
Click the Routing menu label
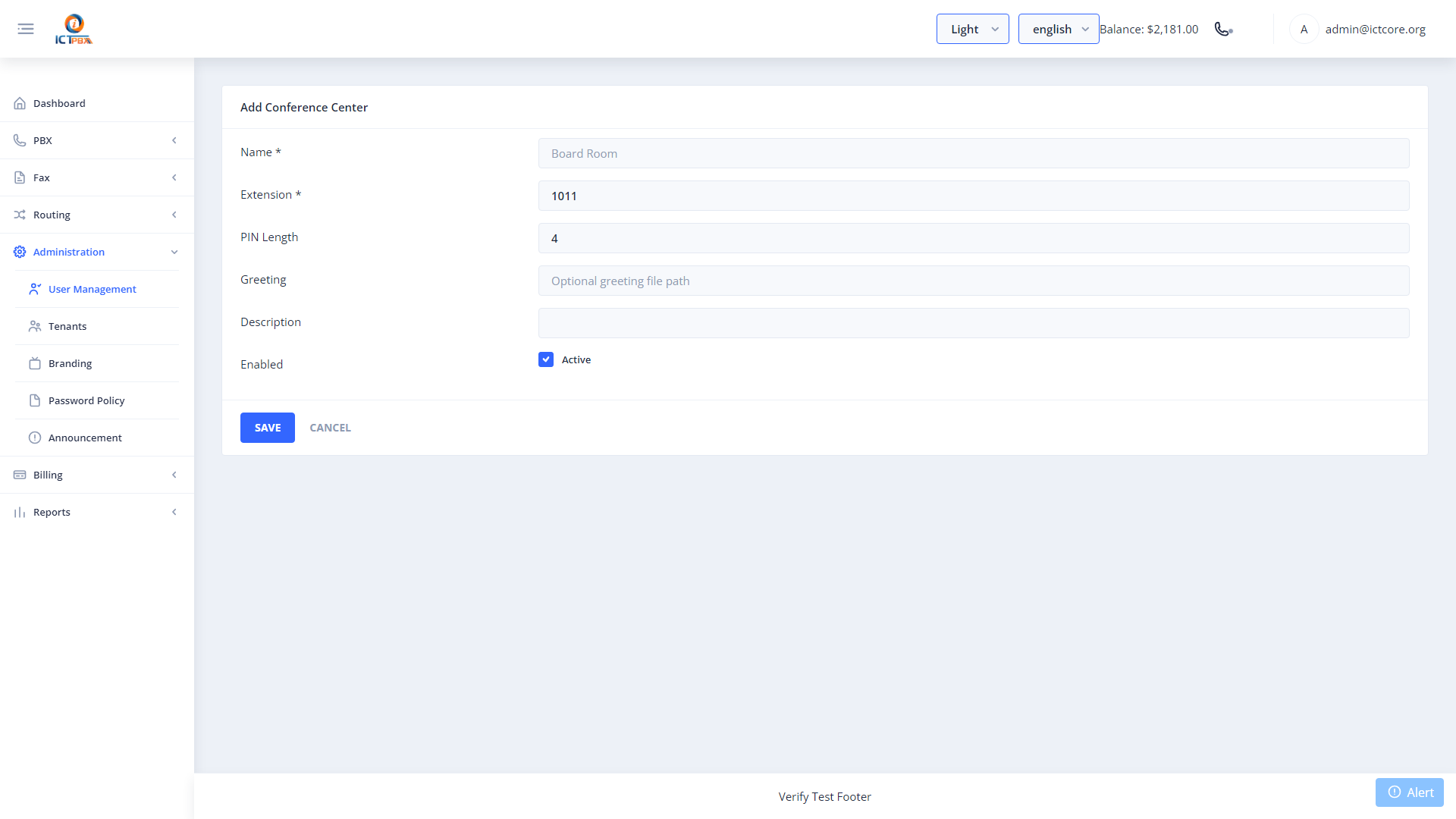[52, 215]
